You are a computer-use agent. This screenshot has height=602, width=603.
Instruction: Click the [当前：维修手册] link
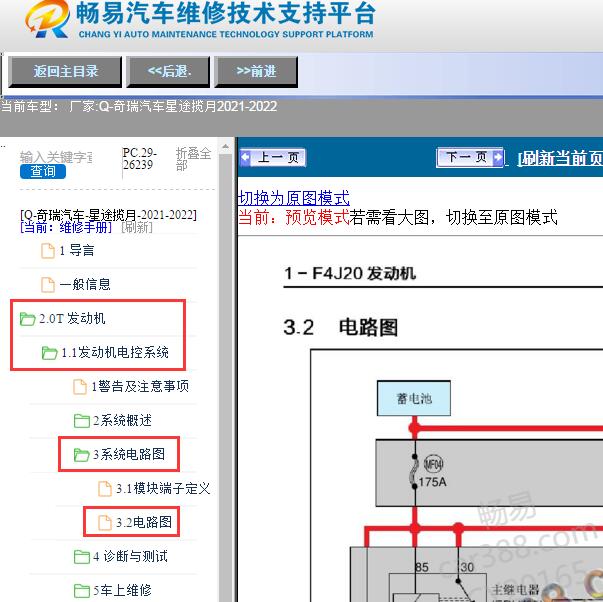coord(66,227)
